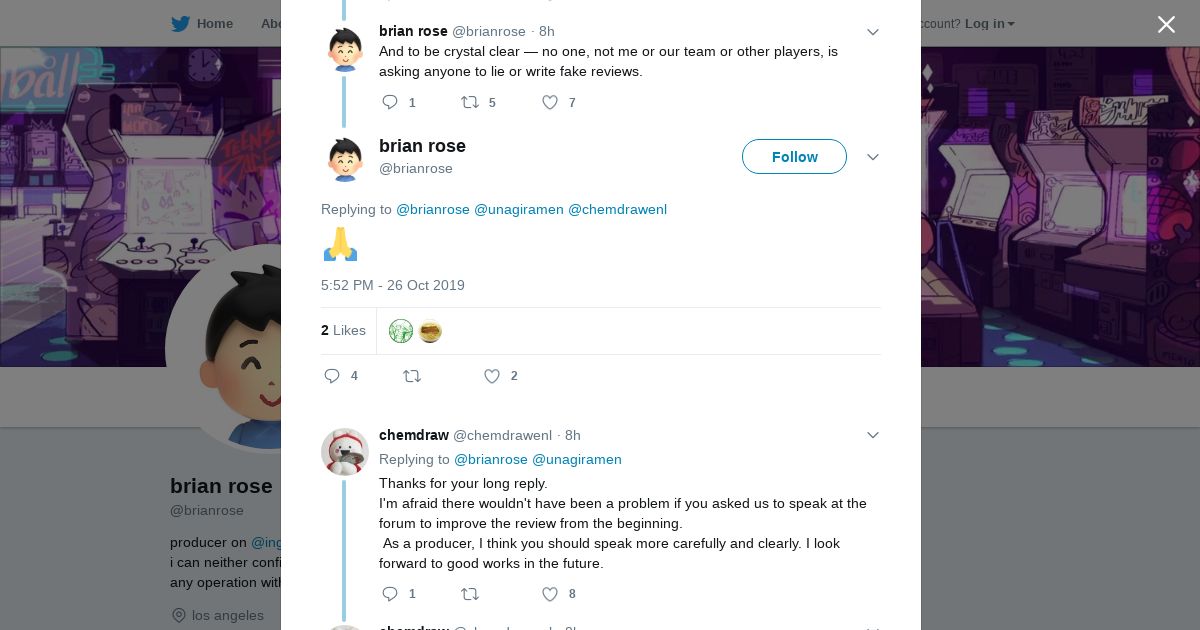Open the Log in dropdown
Screen dimensions: 1200x630
[989, 23]
